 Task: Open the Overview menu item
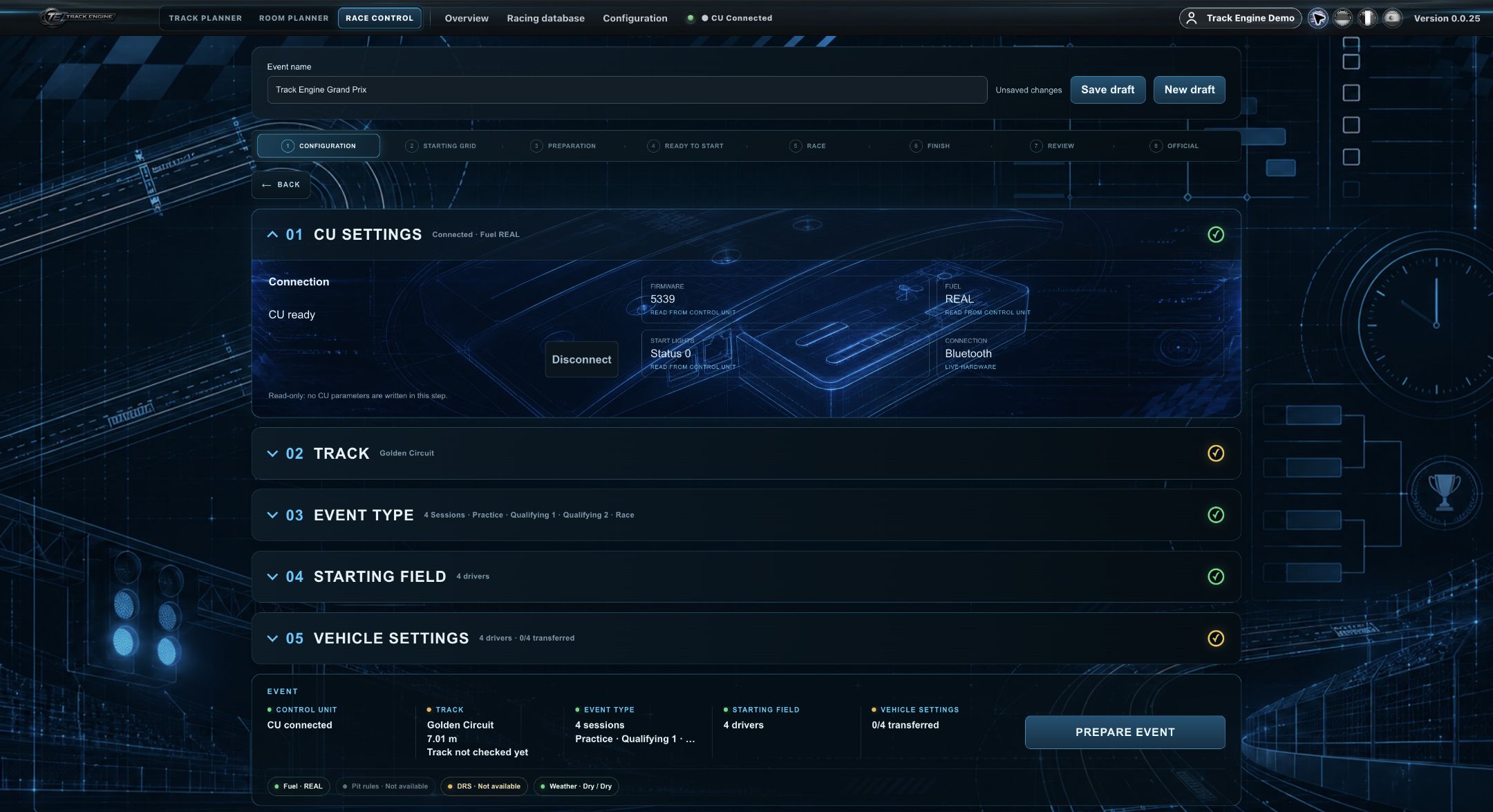tap(467, 18)
